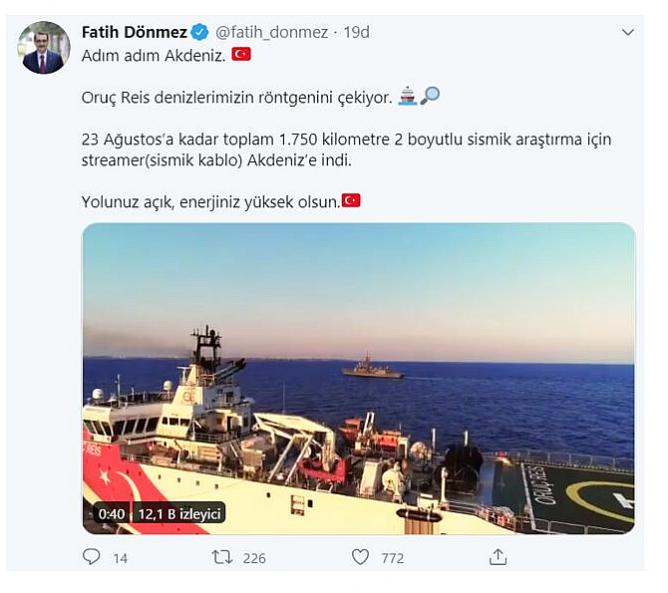This screenshot has height=593, width=668.
Task: Expand the tweet options chevron
Action: pos(628,32)
